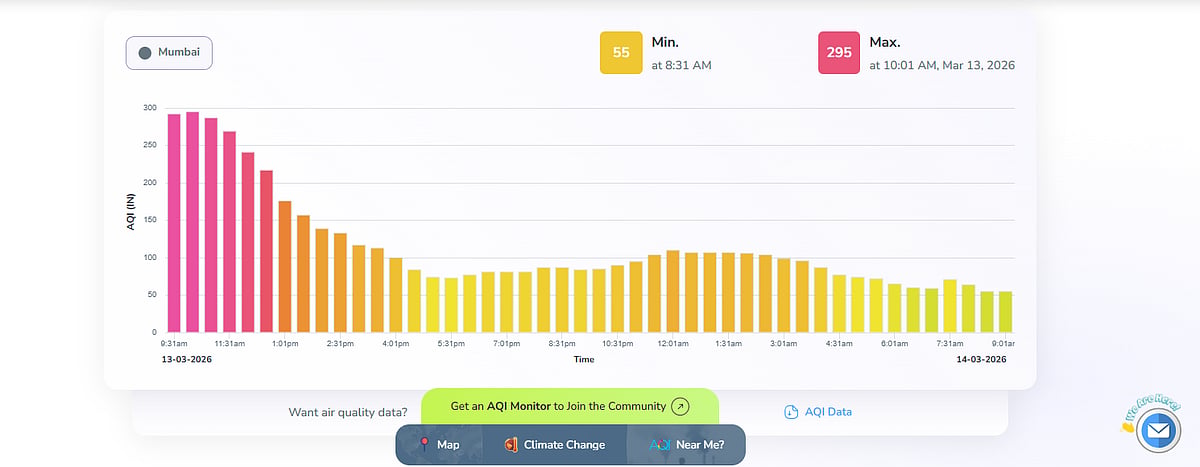Viewport: 1200px width, 467px height.
Task: Select the last bar at 9:01am
Action: tap(1006, 312)
